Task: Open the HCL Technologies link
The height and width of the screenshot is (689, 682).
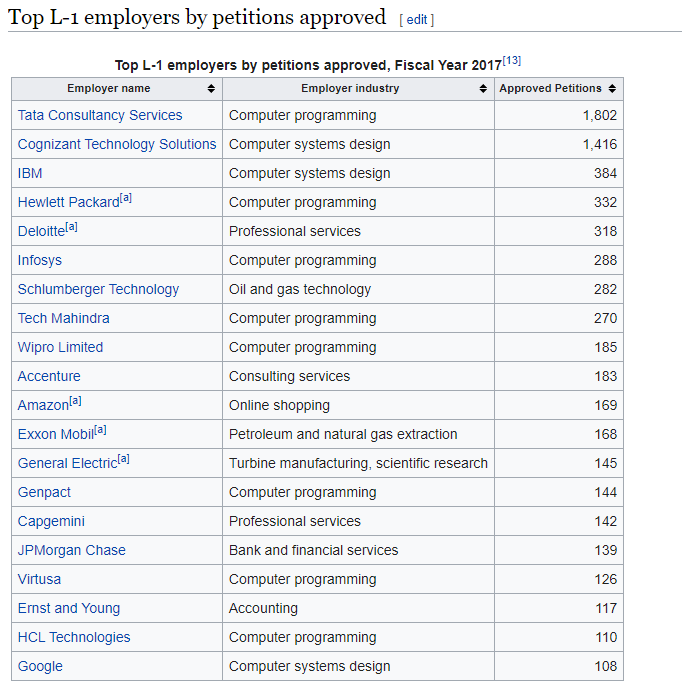Action: [74, 637]
